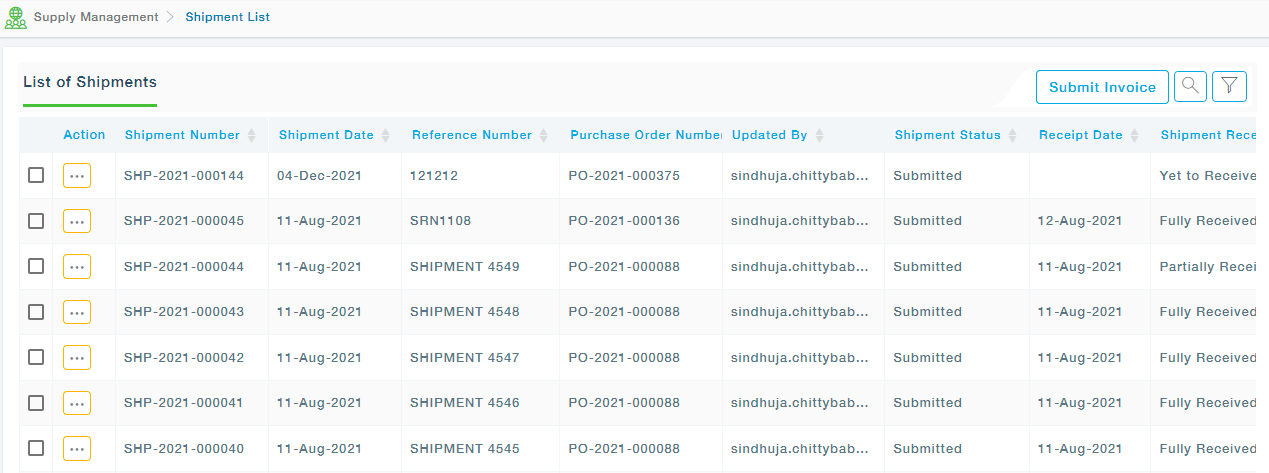Expand action menu for SHP-2021-000043
1269x473 pixels.
pyautogui.click(x=77, y=312)
